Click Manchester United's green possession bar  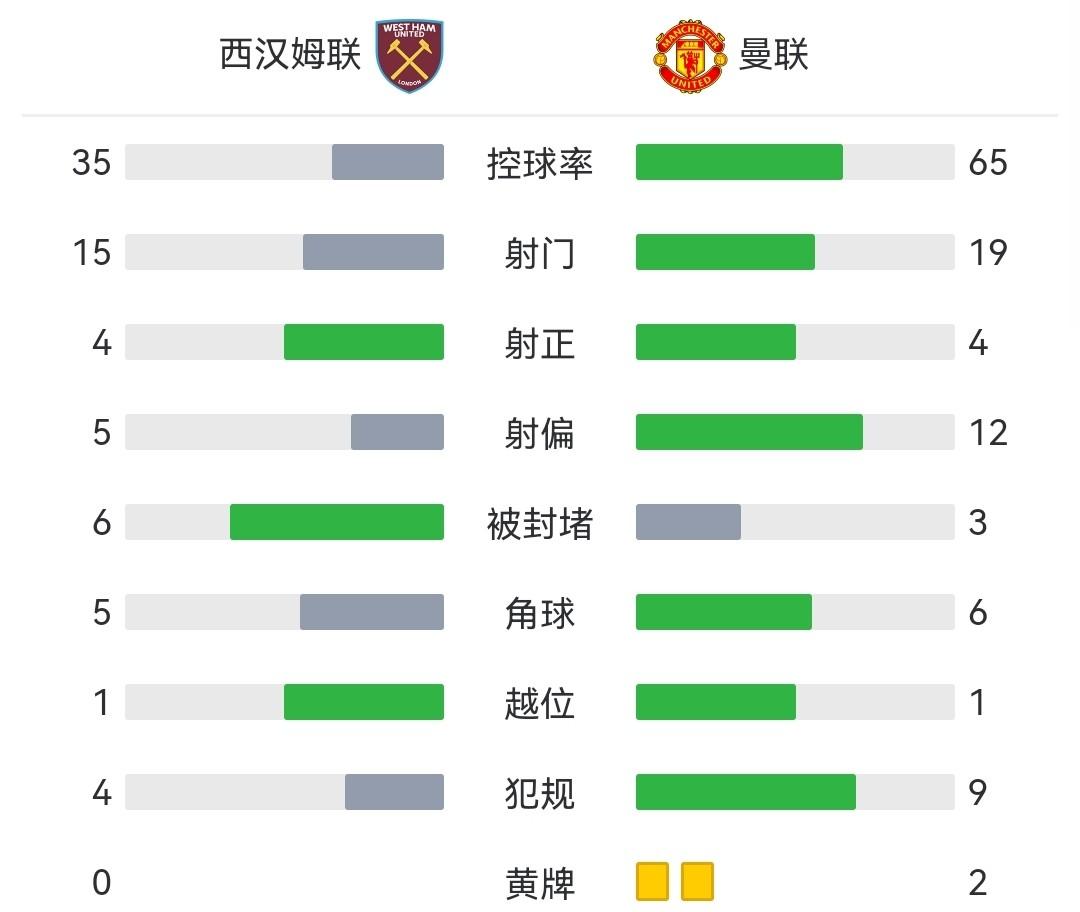point(739,162)
